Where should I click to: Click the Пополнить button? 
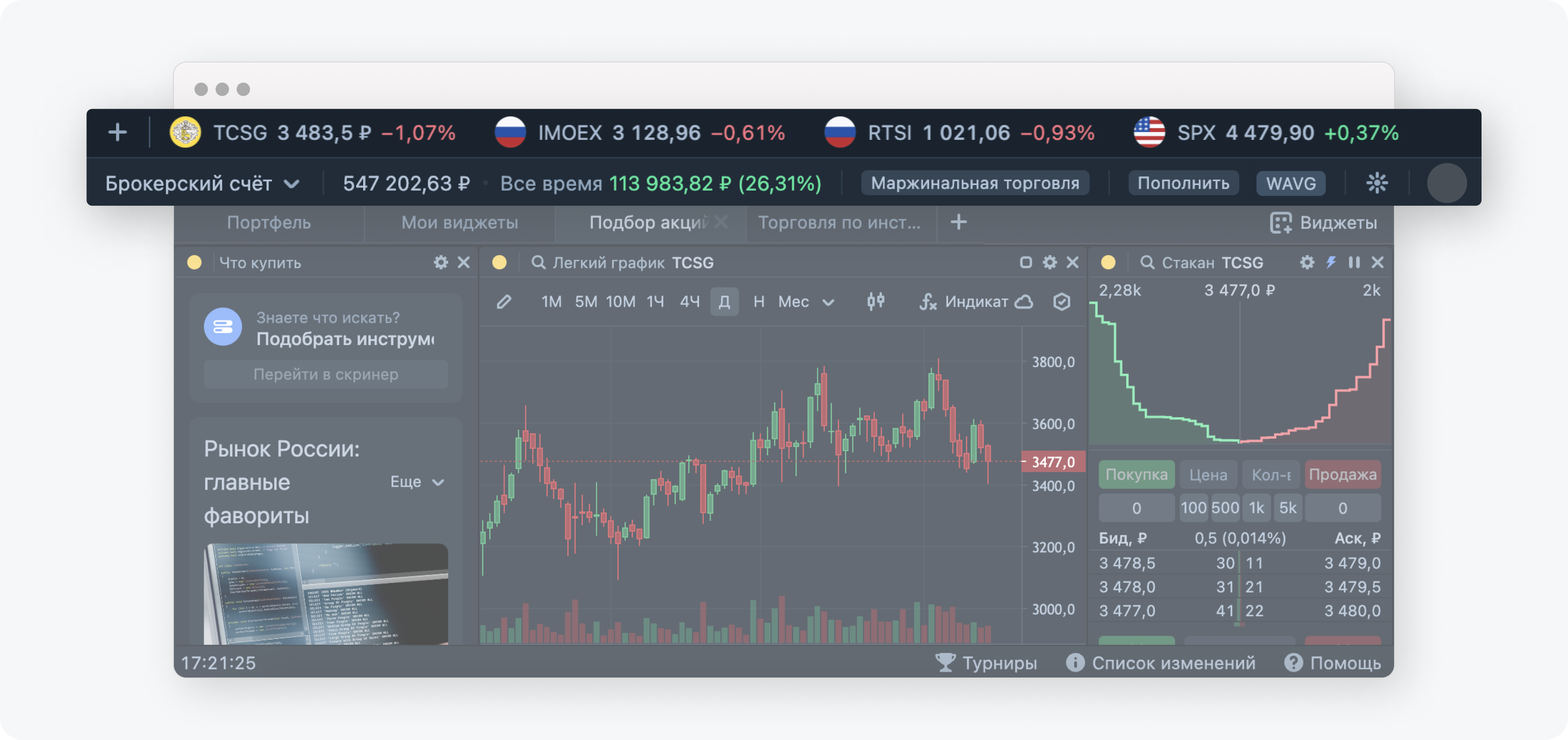click(1183, 183)
